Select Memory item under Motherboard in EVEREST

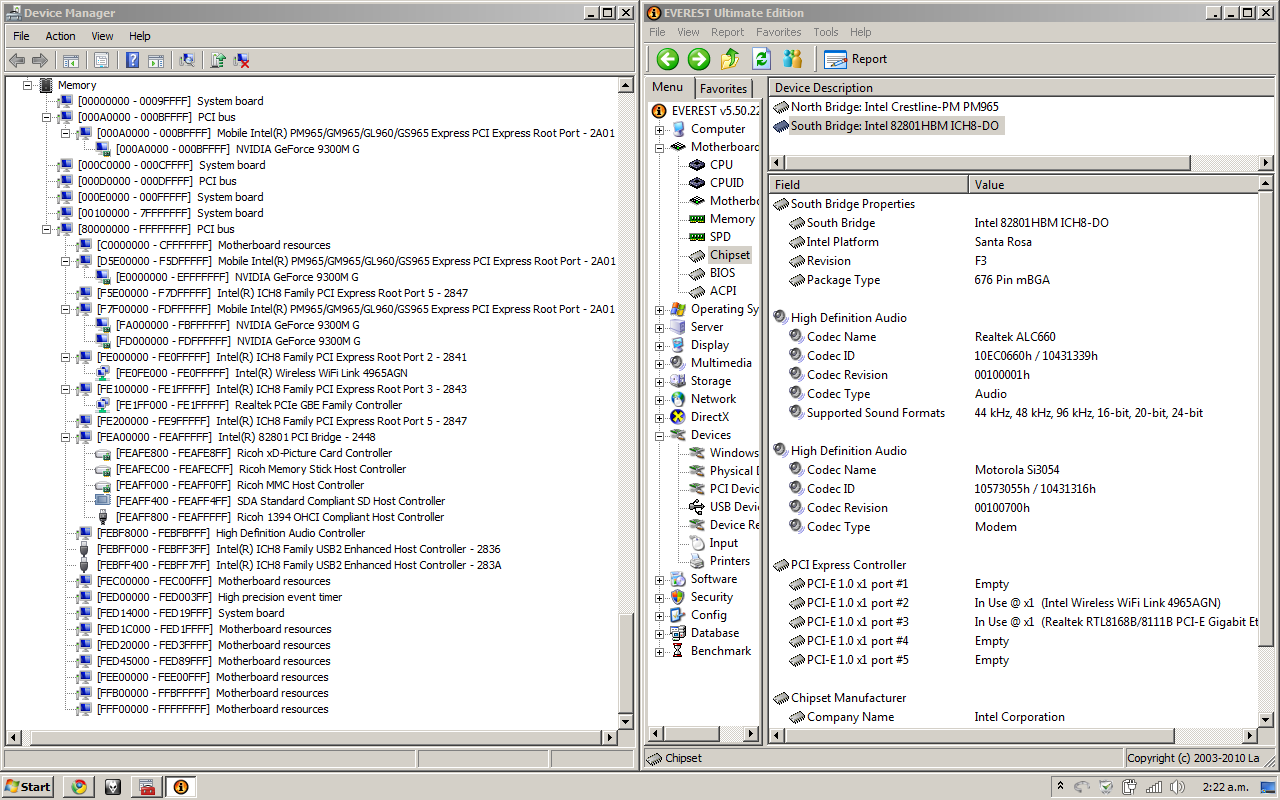732,219
